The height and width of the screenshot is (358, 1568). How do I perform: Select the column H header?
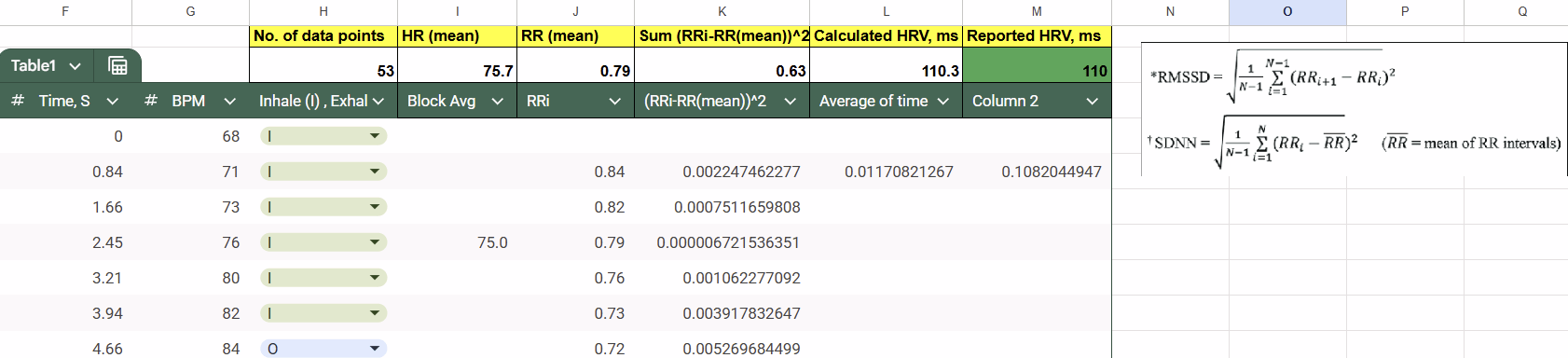click(323, 12)
